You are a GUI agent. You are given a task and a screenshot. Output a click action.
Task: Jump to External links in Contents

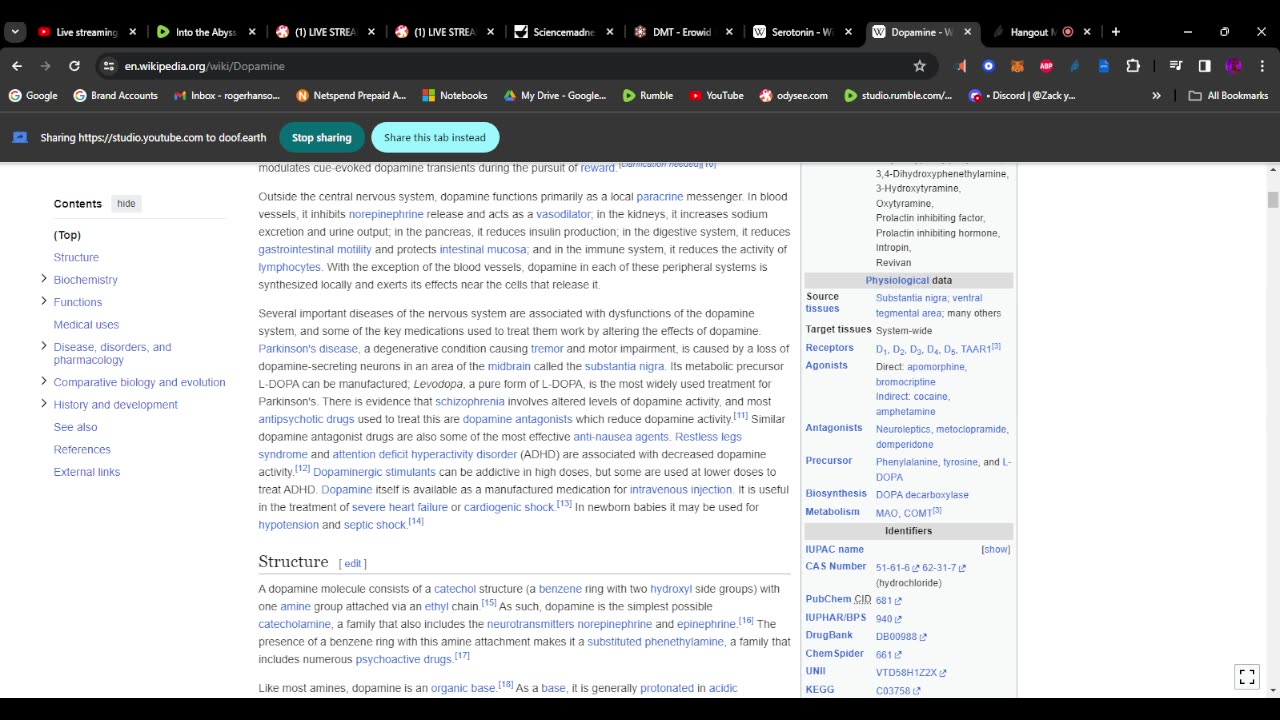point(87,472)
